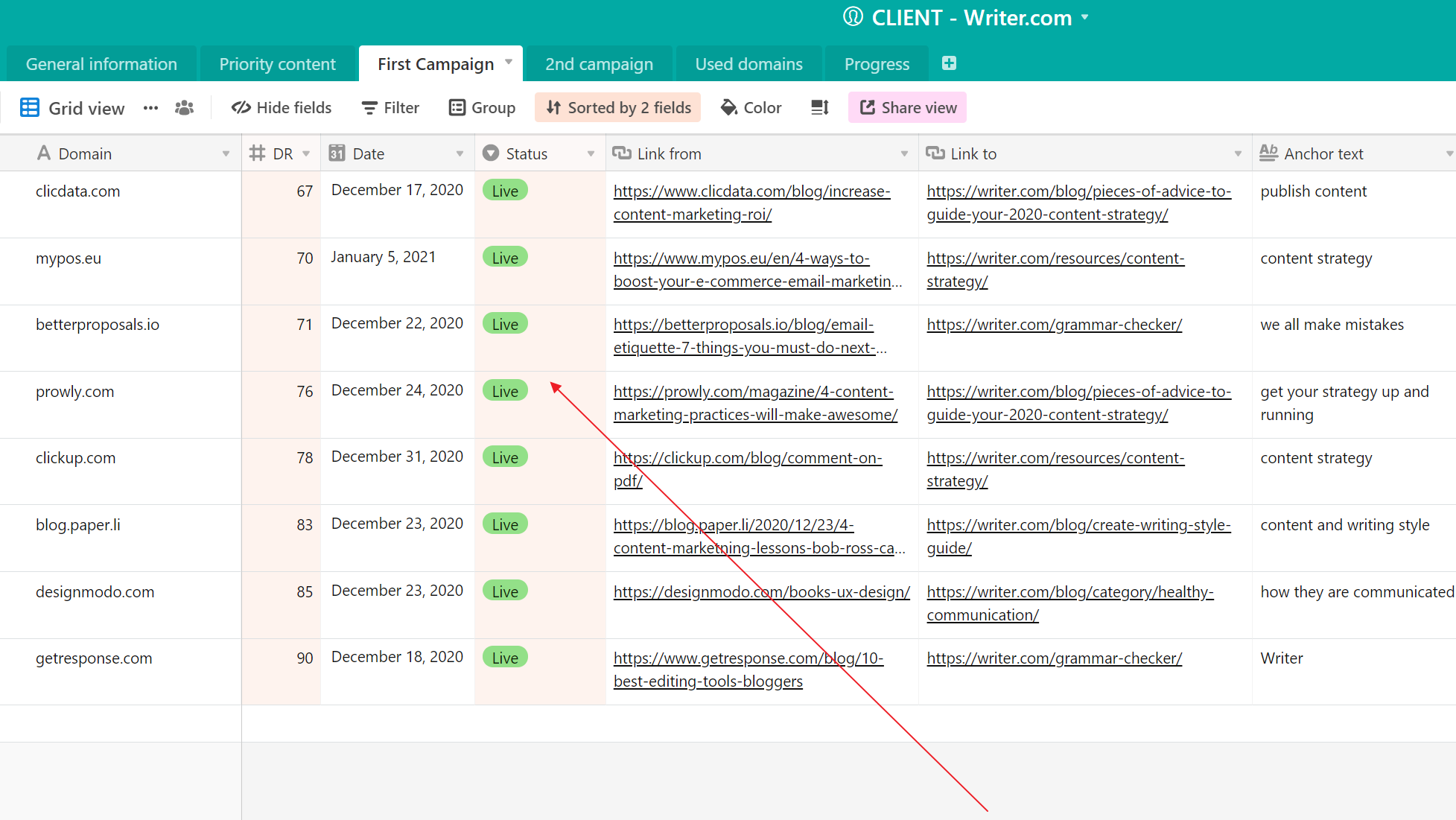This screenshot has height=820, width=1456.
Task: Open Hide fields panel
Action: (x=282, y=108)
